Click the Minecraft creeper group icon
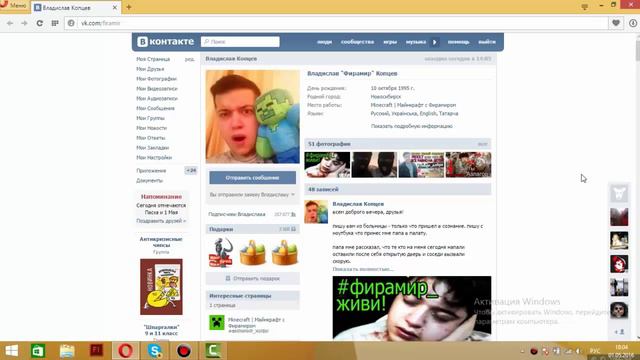The height and width of the screenshot is (360, 640). [x=217, y=322]
